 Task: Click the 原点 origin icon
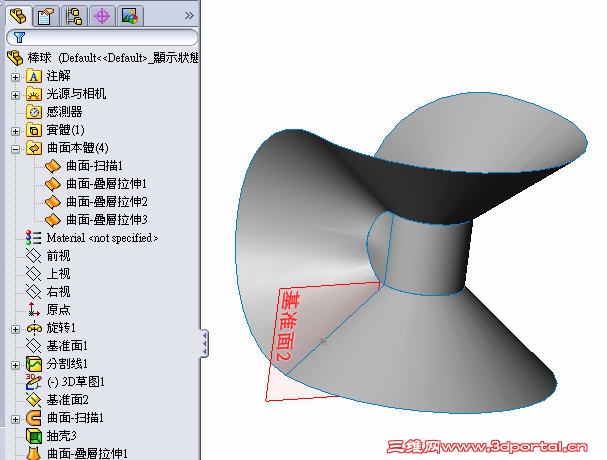point(34,309)
